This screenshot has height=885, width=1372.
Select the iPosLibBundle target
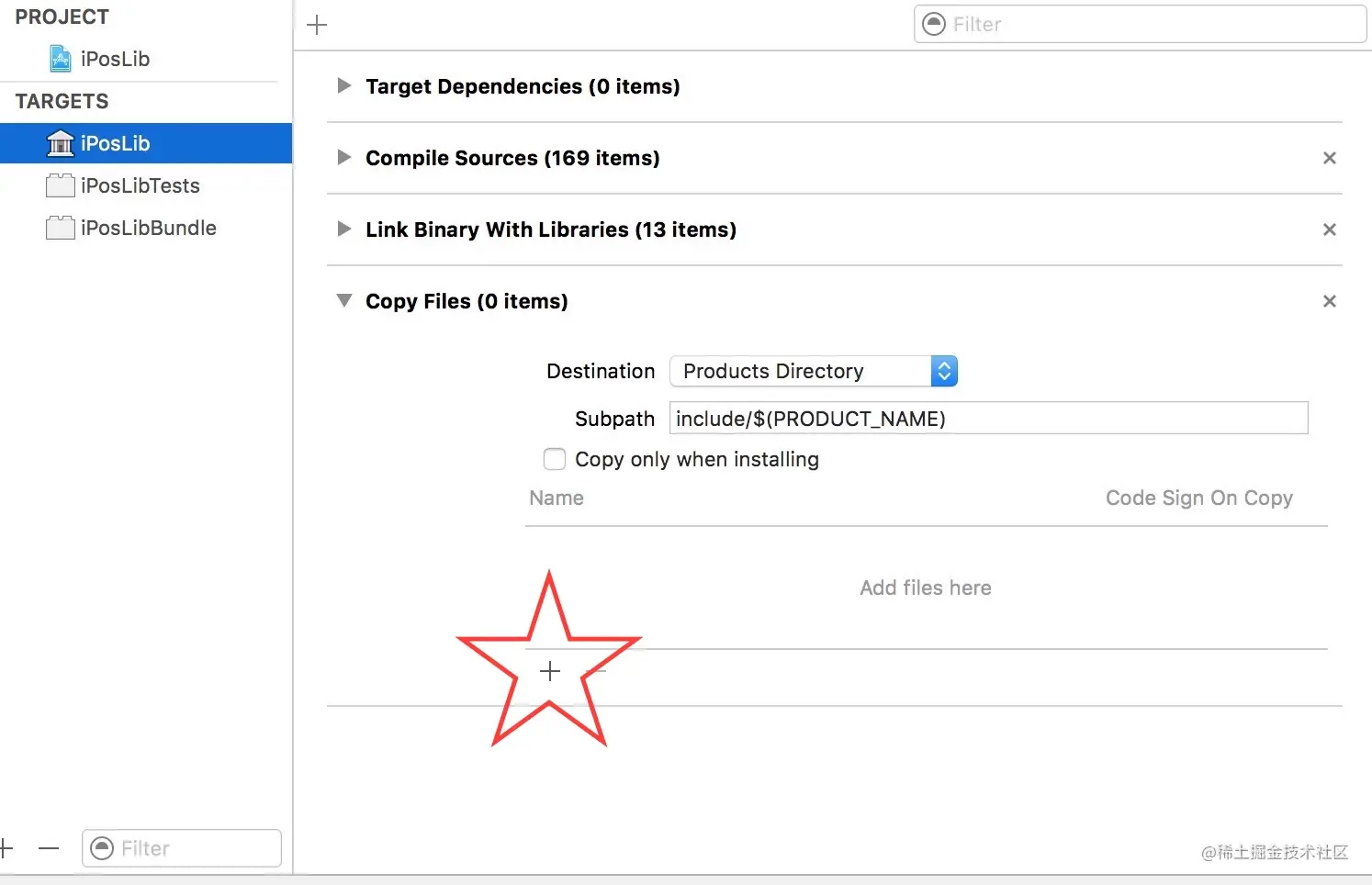[146, 228]
